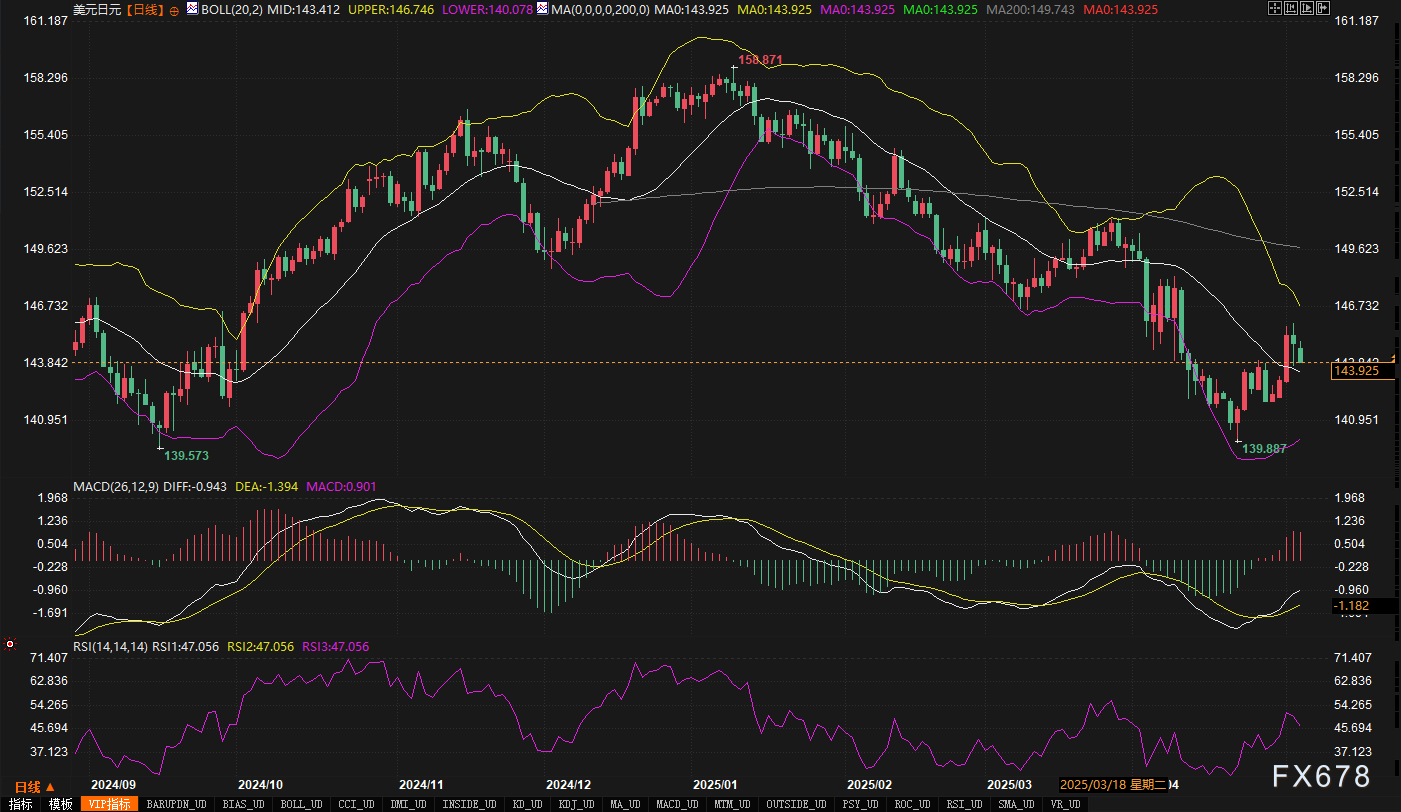1401x812 pixels.
Task: Switch to the 模板 tab
Action: tap(60, 804)
